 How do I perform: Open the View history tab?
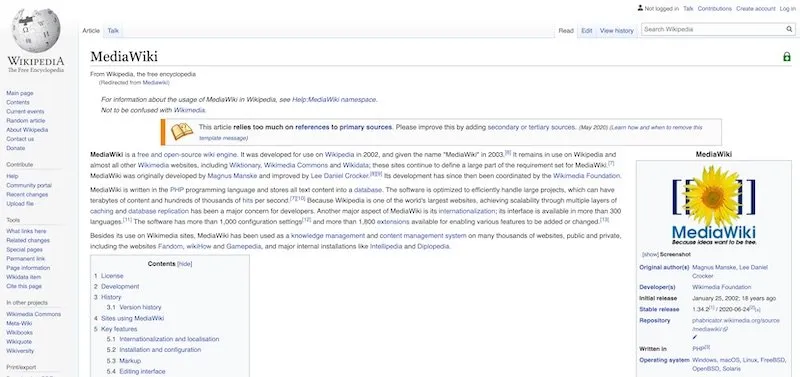point(616,31)
